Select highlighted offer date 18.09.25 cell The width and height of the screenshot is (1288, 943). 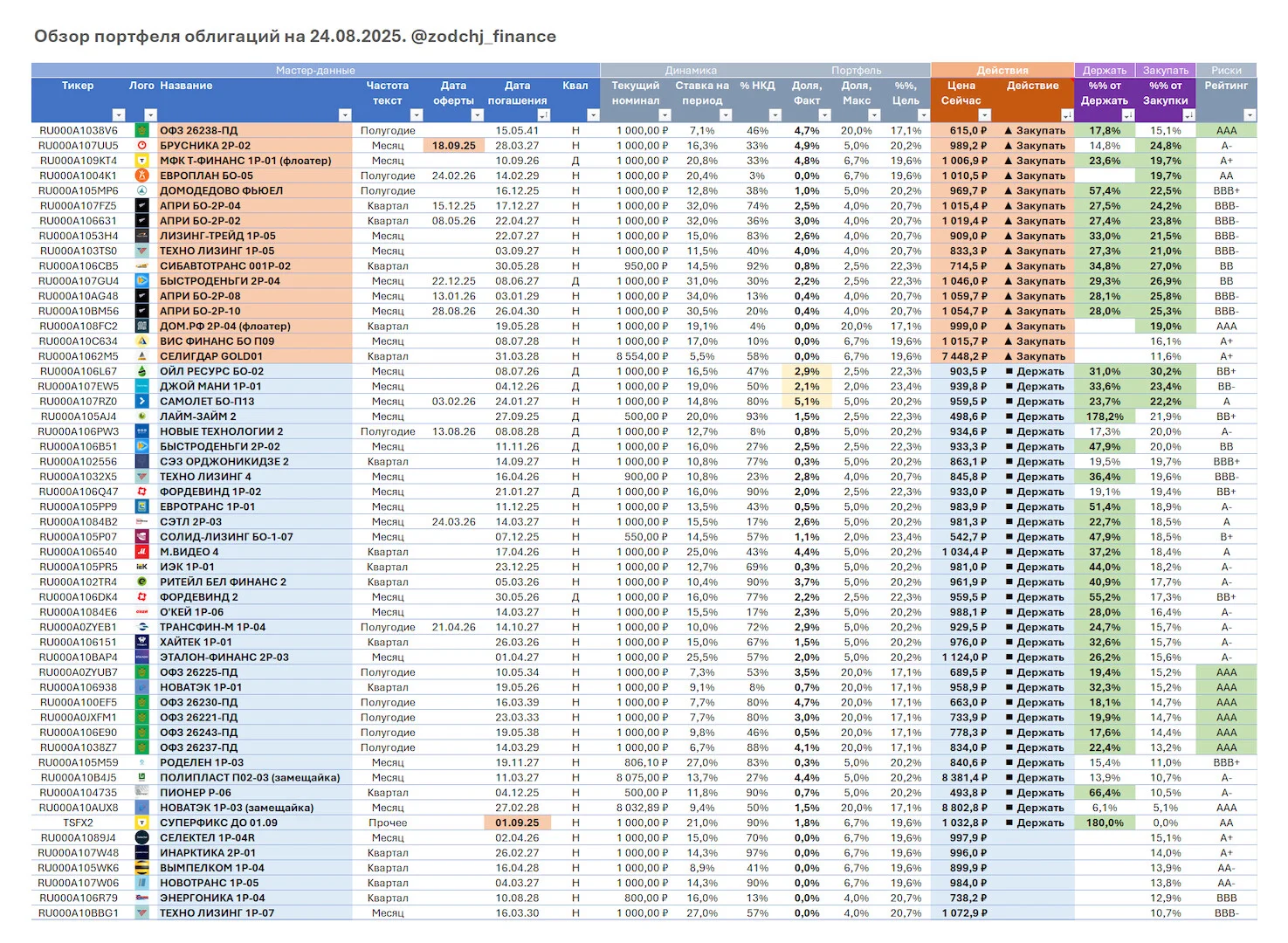[x=453, y=146]
